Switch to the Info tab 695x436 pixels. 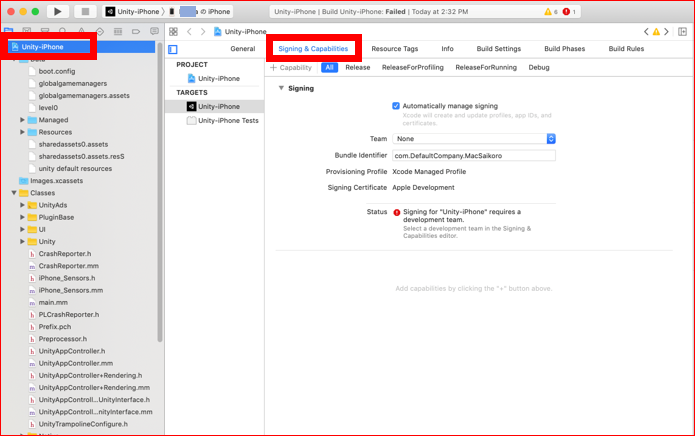click(x=447, y=49)
